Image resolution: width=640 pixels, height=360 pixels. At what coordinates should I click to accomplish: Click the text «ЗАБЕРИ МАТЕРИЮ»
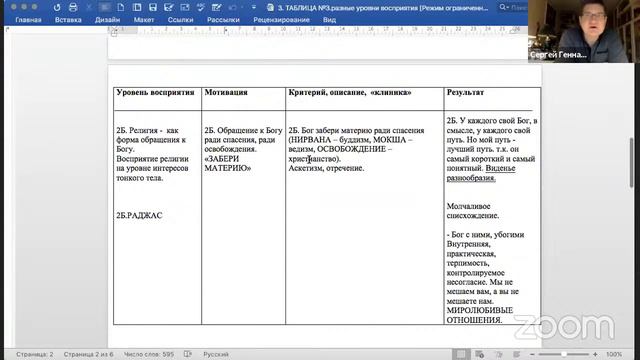click(228, 163)
